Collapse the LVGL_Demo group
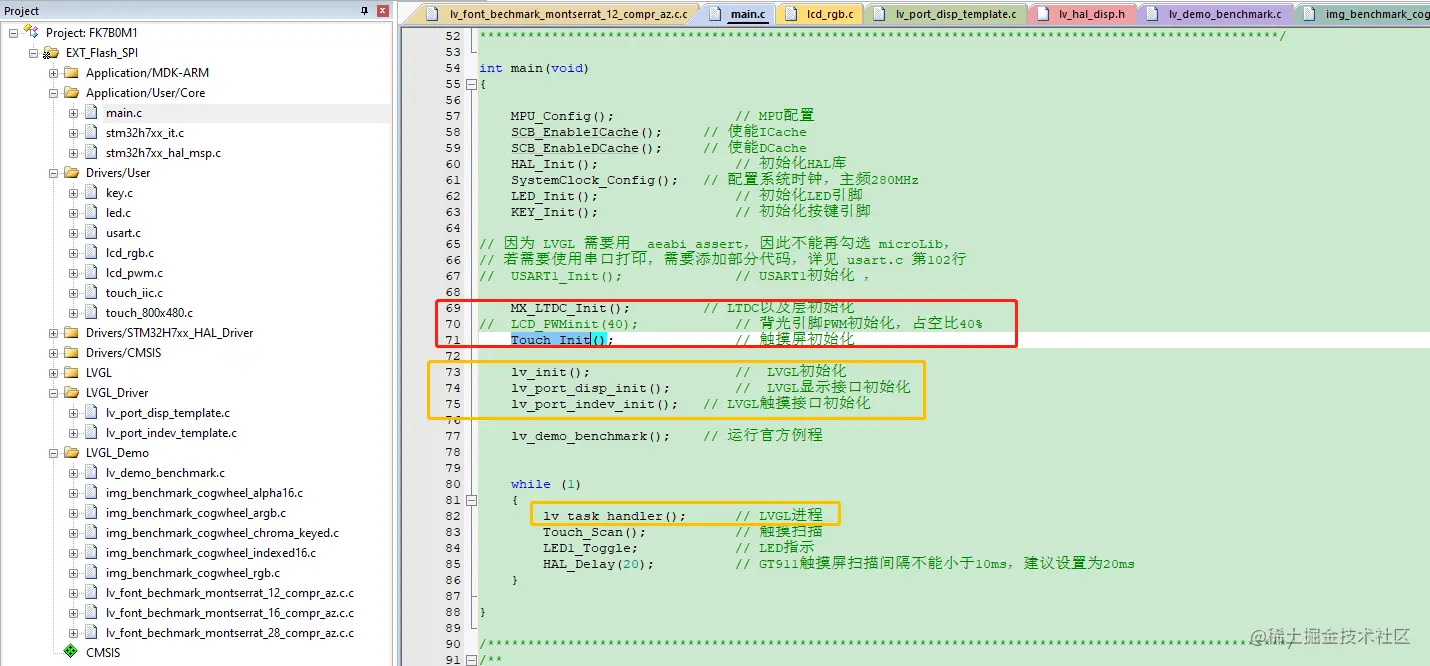Image resolution: width=1430 pixels, height=666 pixels. 53,452
